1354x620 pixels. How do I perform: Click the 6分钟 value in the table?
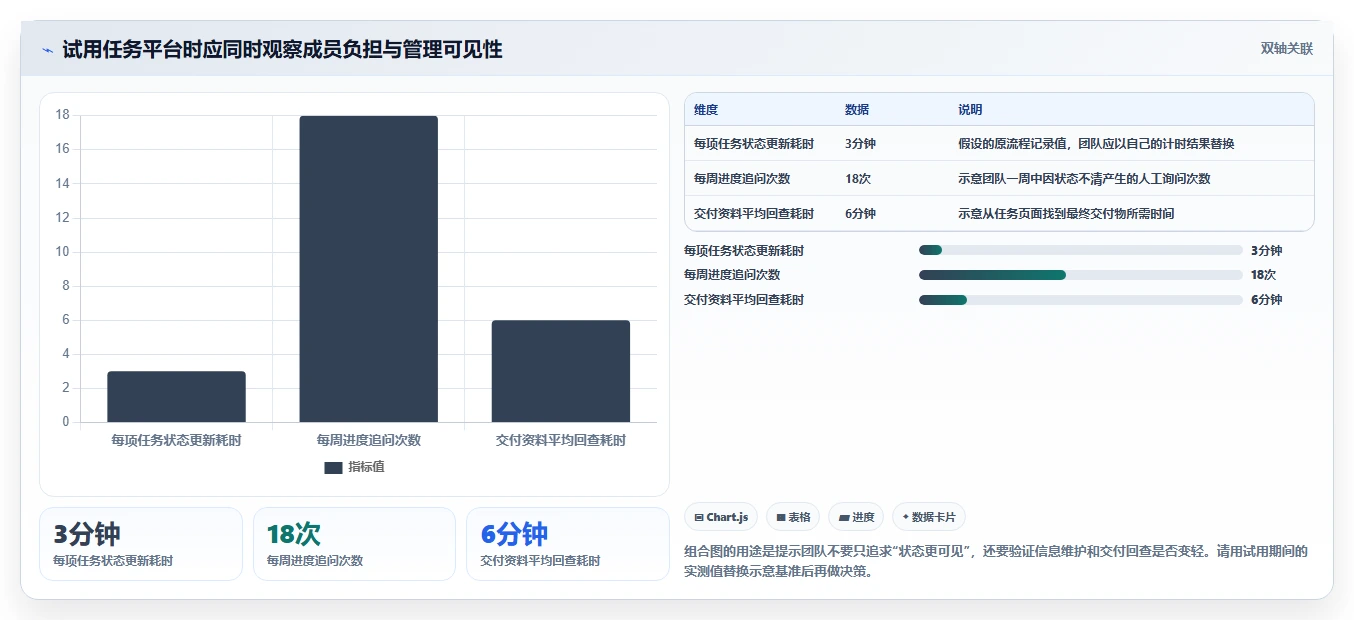click(860, 214)
